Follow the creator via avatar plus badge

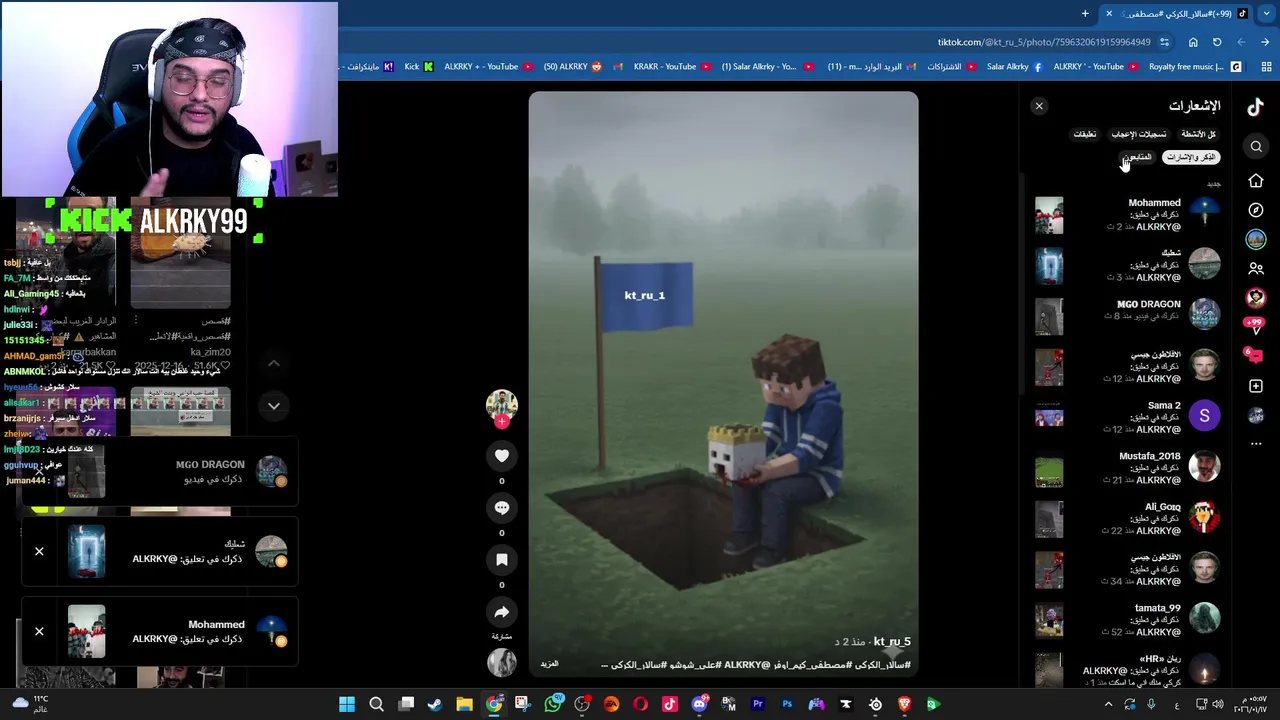pos(502,422)
